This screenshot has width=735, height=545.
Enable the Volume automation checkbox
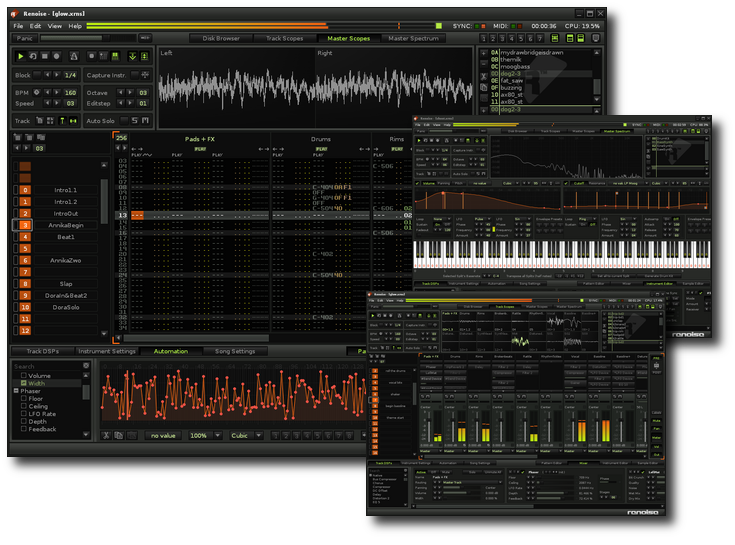point(23,375)
